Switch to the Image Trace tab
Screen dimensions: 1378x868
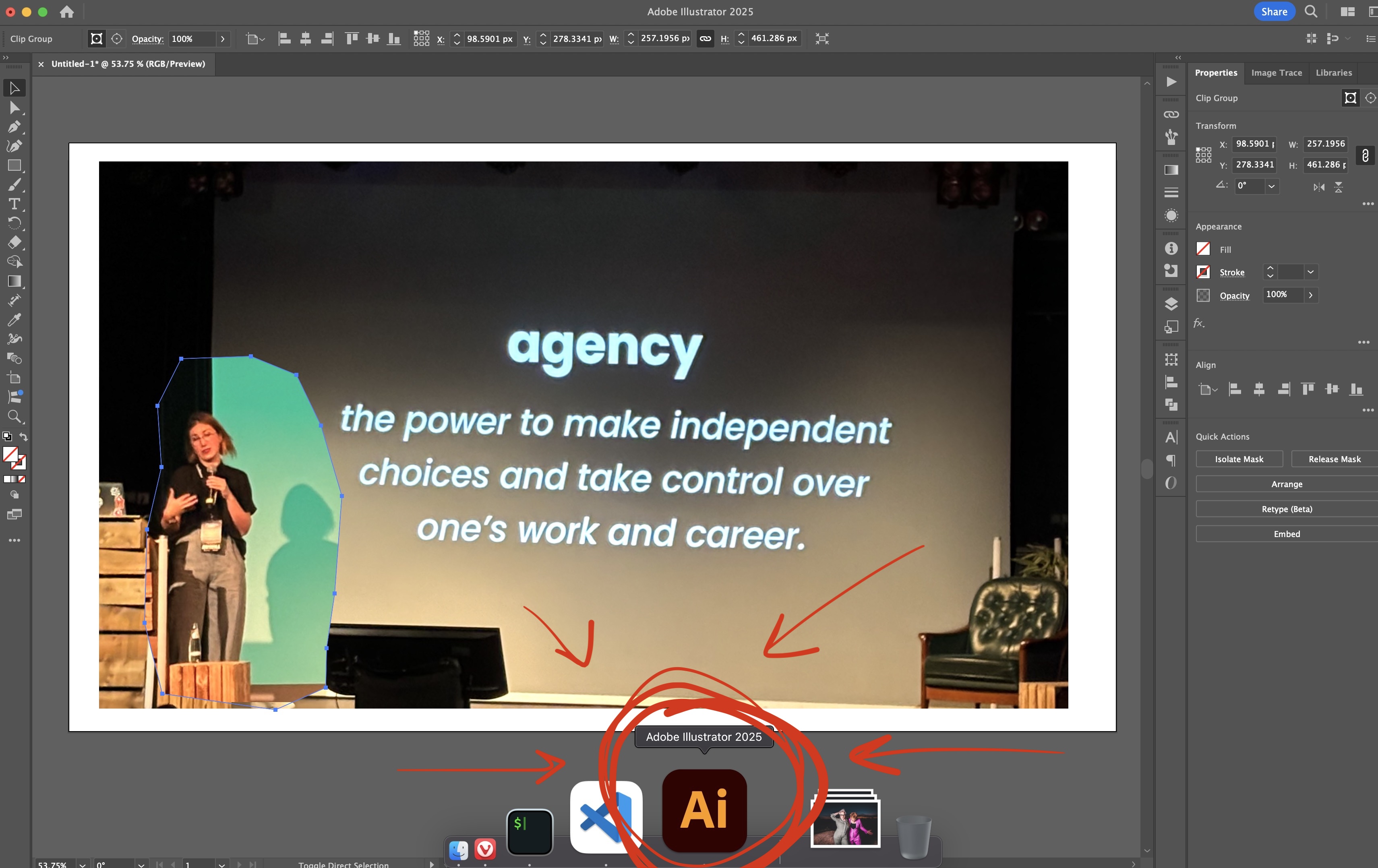pos(1276,72)
